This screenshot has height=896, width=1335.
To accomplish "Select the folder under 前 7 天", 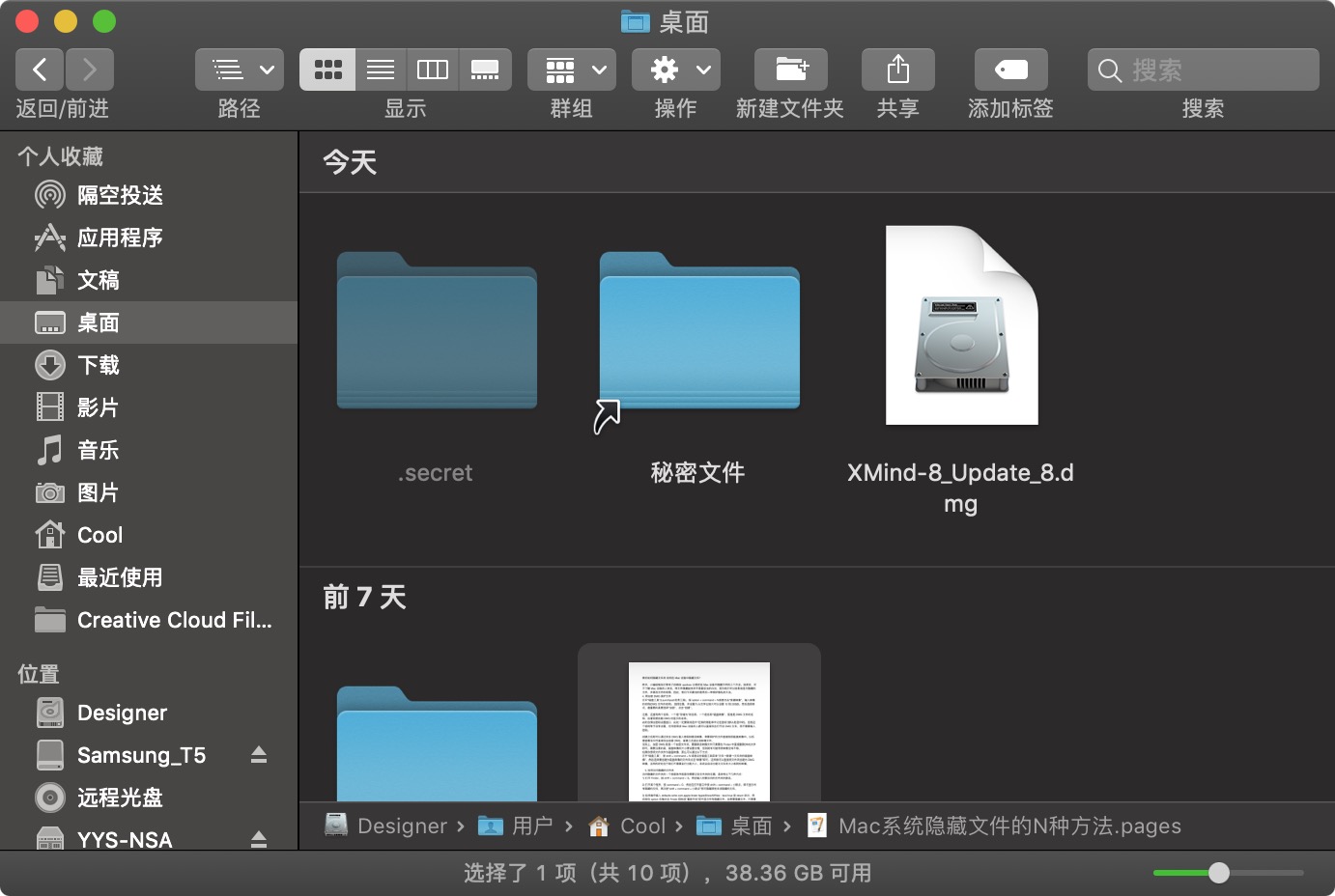I will pos(437,743).
